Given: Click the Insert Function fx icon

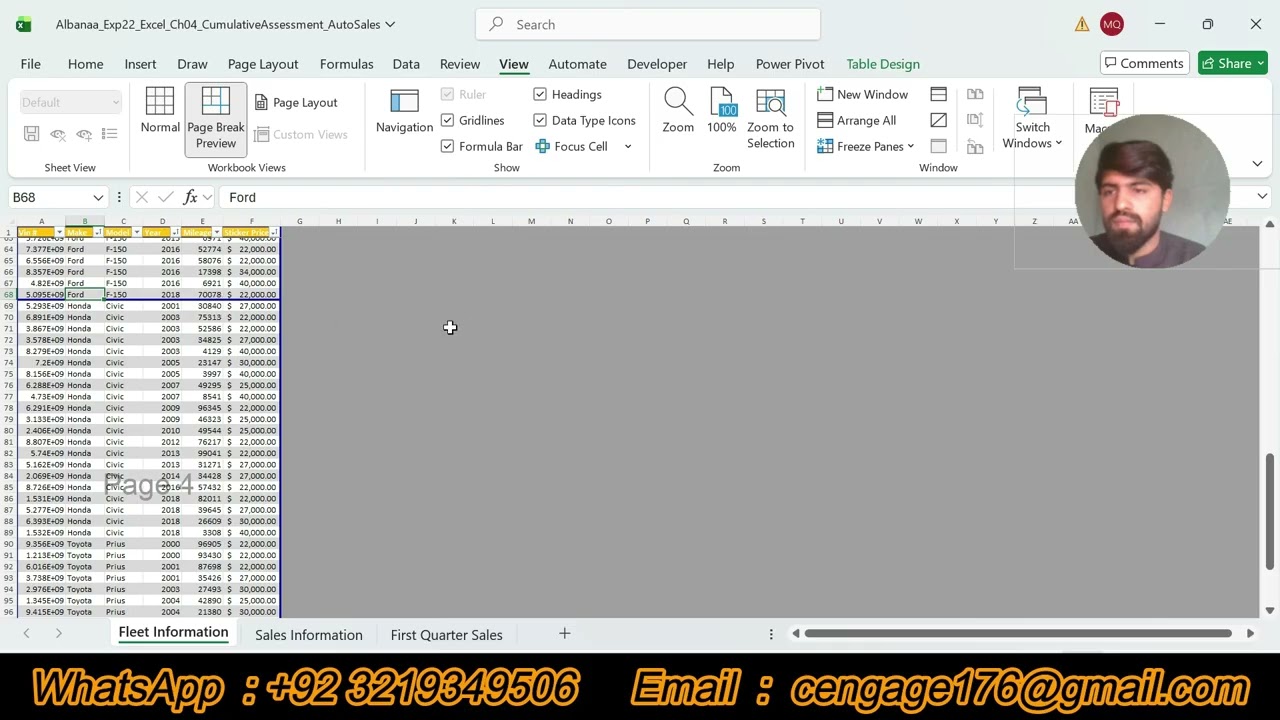Looking at the screenshot, I should click(x=190, y=197).
